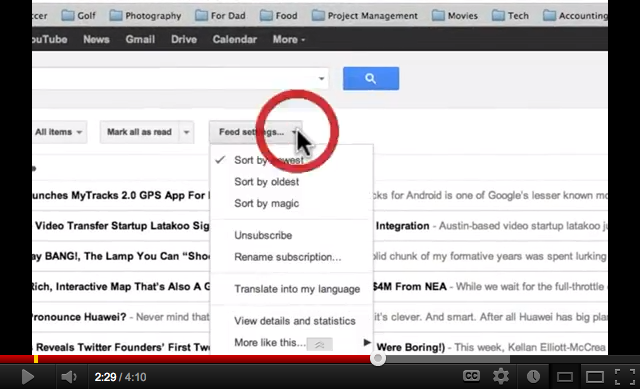640x389 pixels.
Task: Enter fullscreen mode icon
Action: [x=625, y=376]
